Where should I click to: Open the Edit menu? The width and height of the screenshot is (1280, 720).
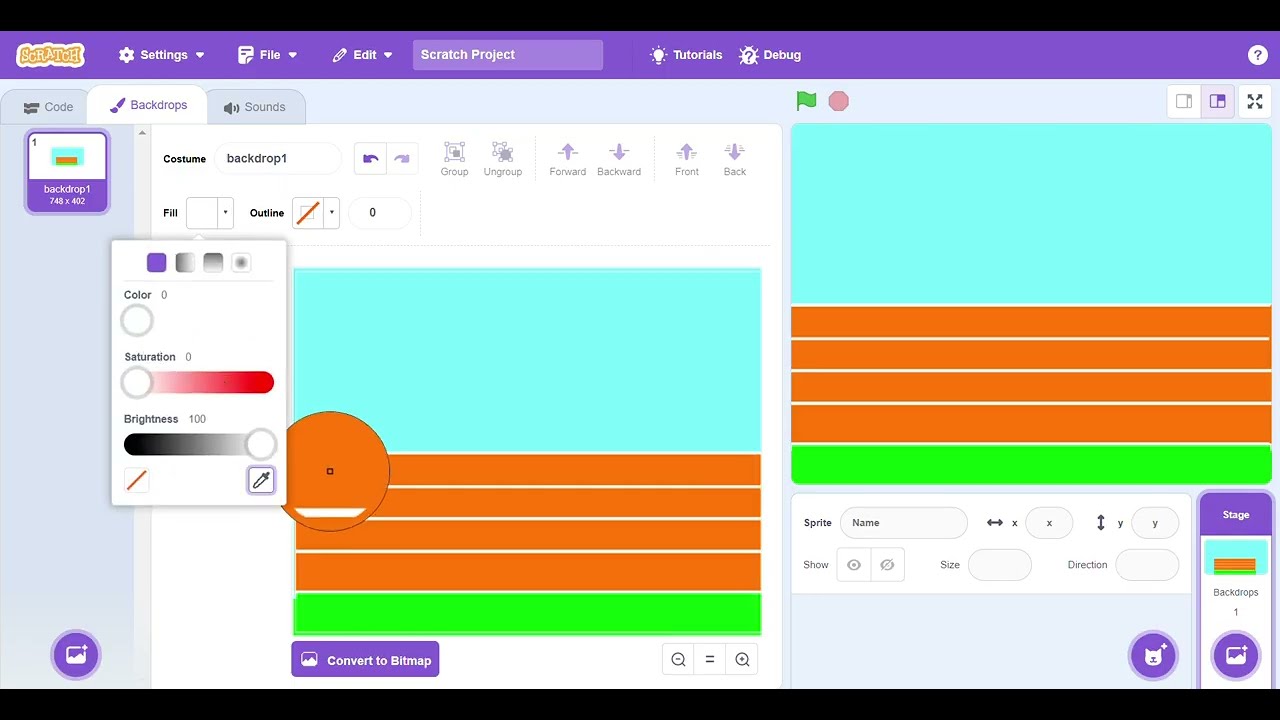coord(362,55)
